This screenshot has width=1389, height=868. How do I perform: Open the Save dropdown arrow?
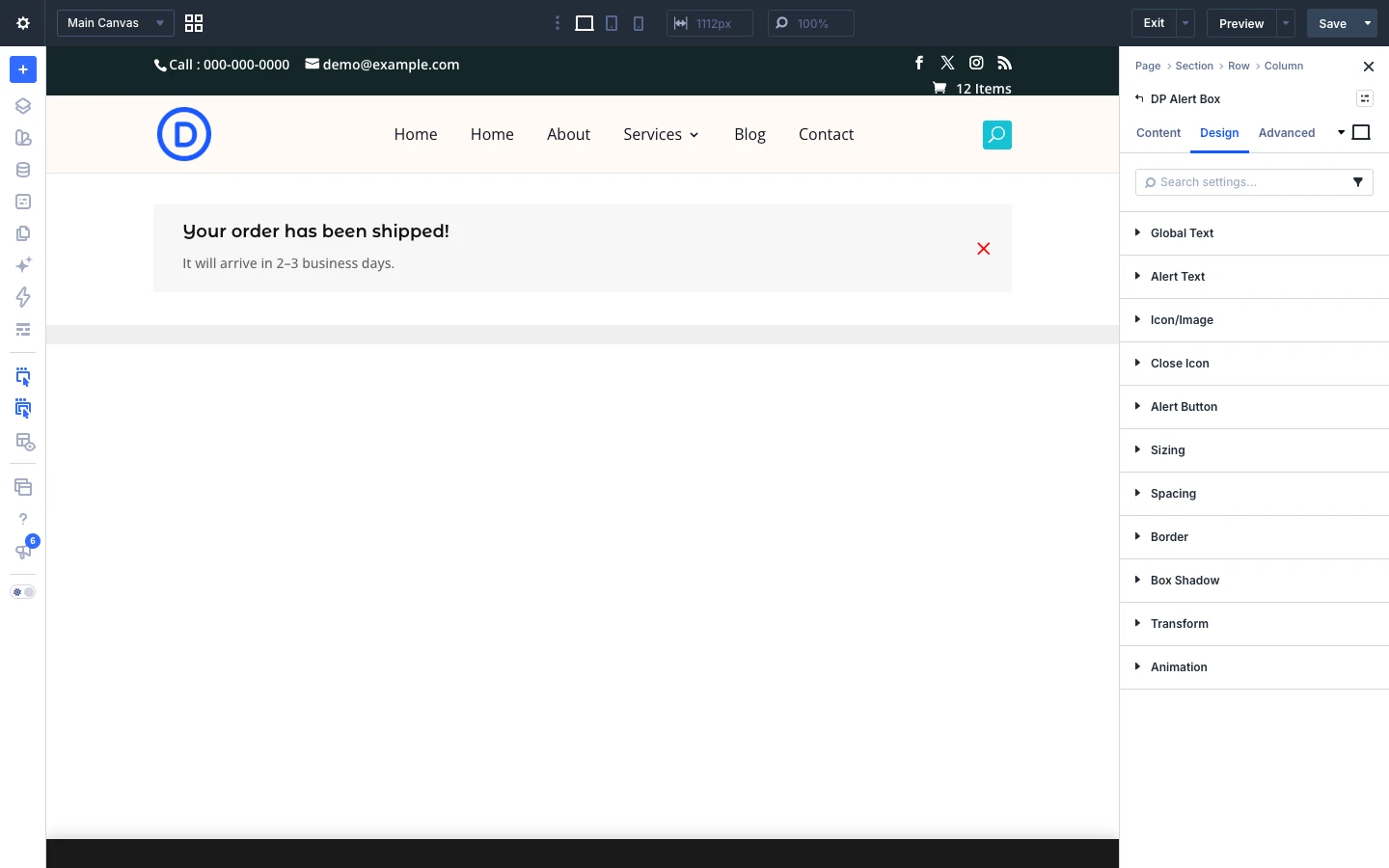(x=1368, y=23)
